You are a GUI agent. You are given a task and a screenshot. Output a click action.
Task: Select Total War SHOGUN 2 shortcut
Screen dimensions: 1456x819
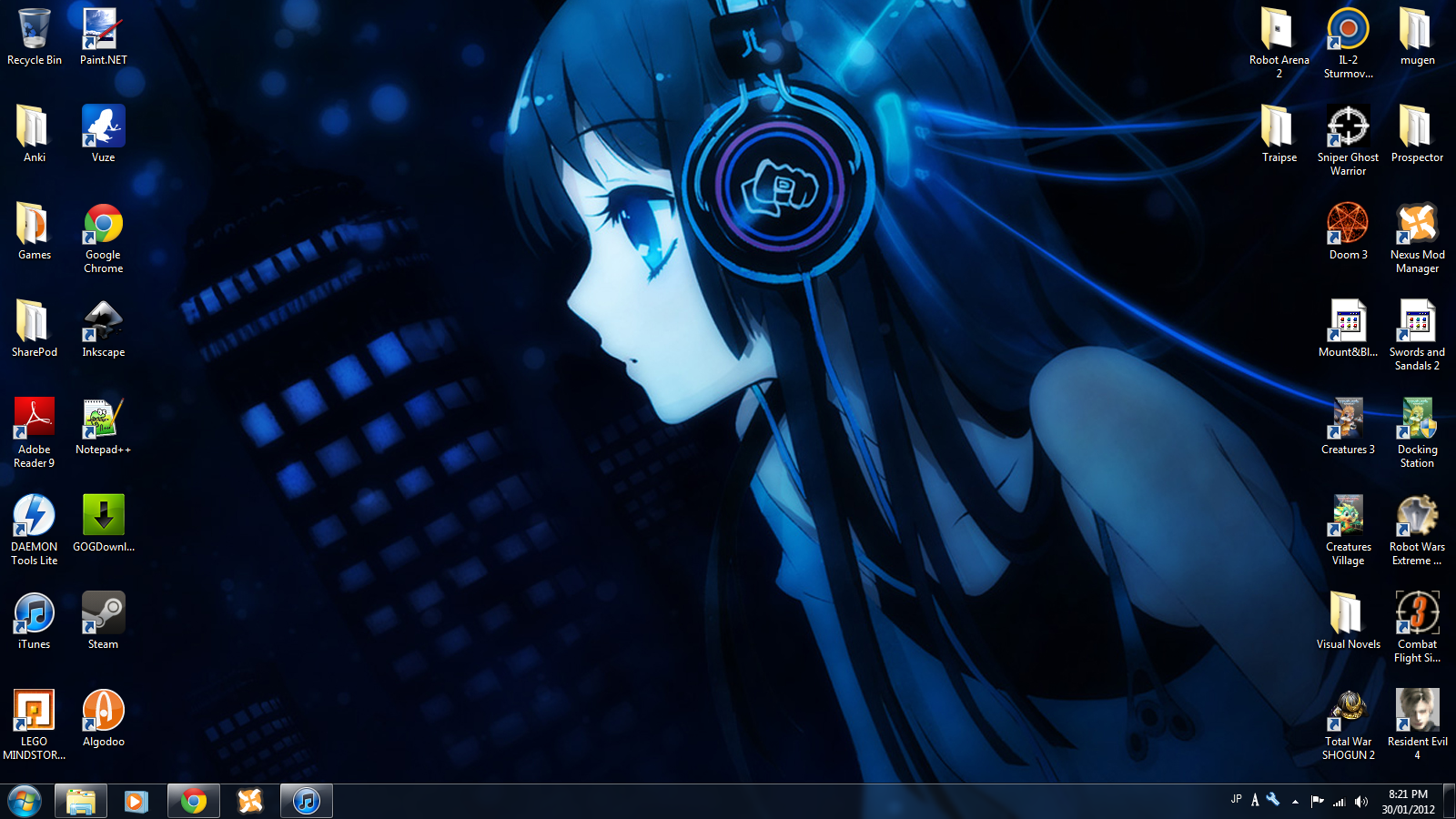coord(1348,724)
